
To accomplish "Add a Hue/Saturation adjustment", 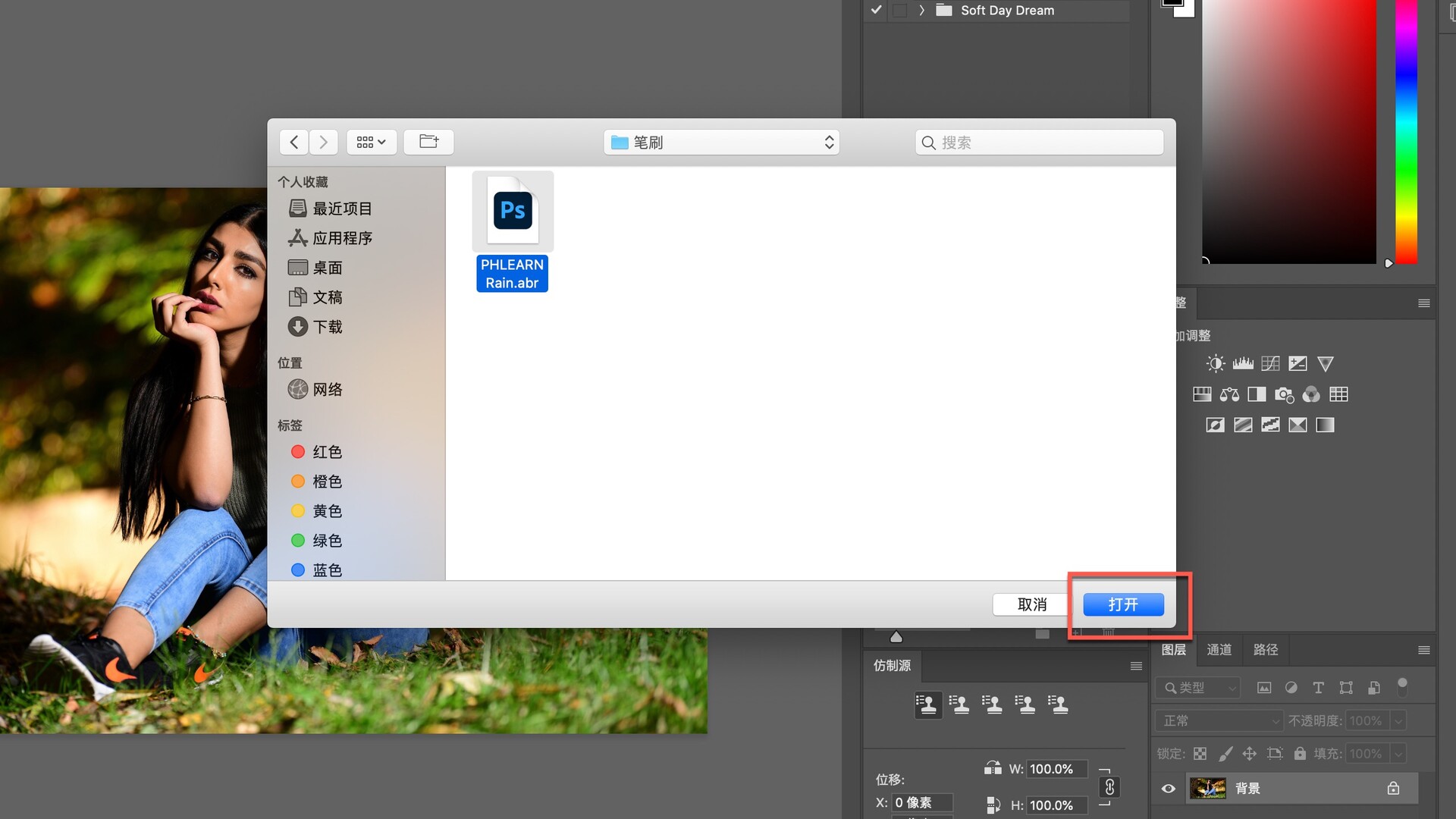I will tap(1202, 394).
